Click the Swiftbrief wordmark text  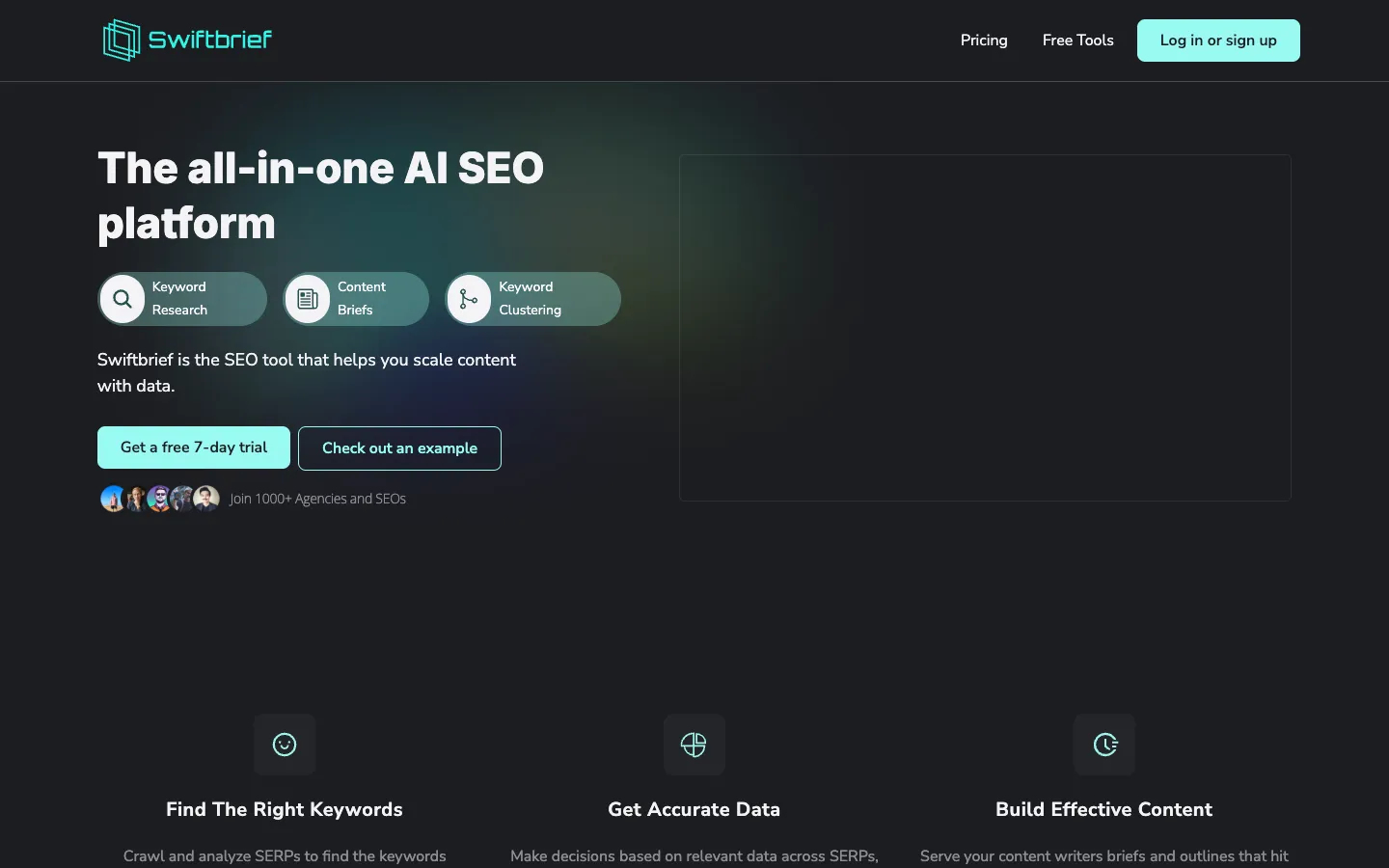click(210, 40)
